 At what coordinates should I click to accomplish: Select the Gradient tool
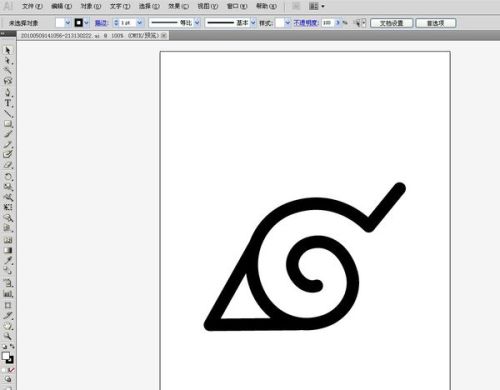click(8, 250)
